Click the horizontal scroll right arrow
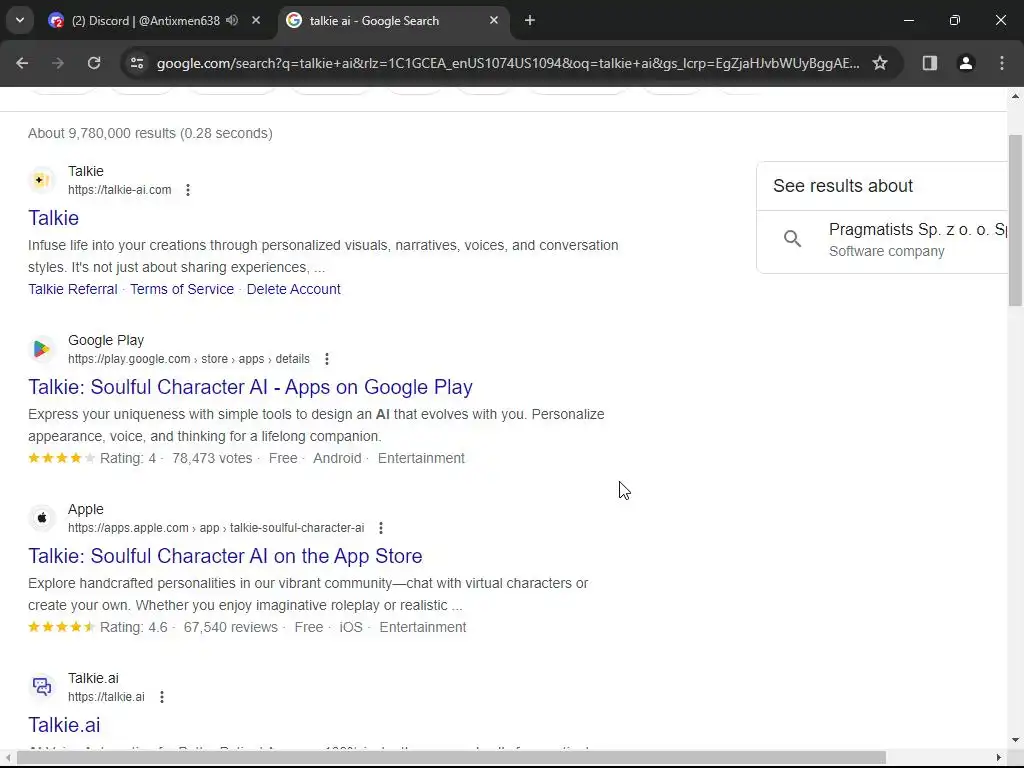Viewport: 1024px width, 768px height. (x=999, y=758)
